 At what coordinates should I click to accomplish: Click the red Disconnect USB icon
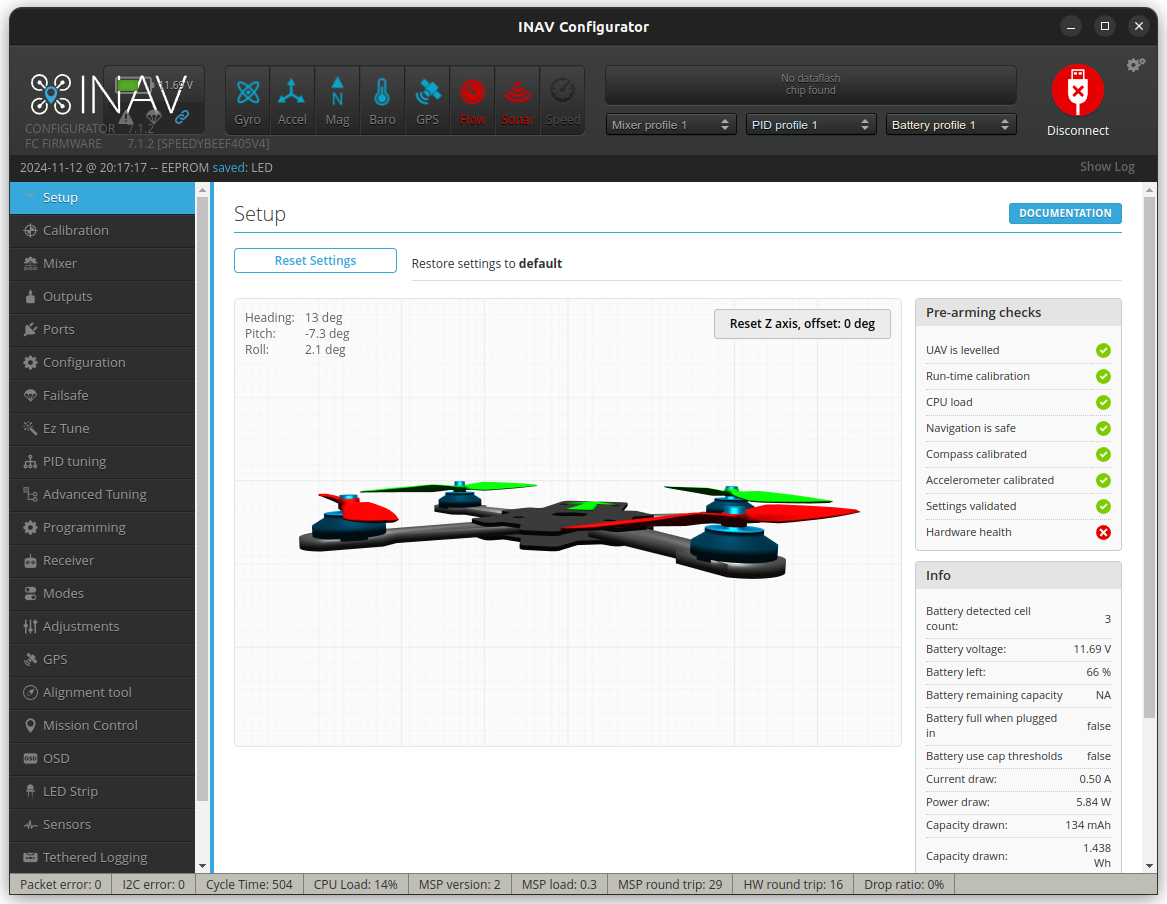point(1077,90)
